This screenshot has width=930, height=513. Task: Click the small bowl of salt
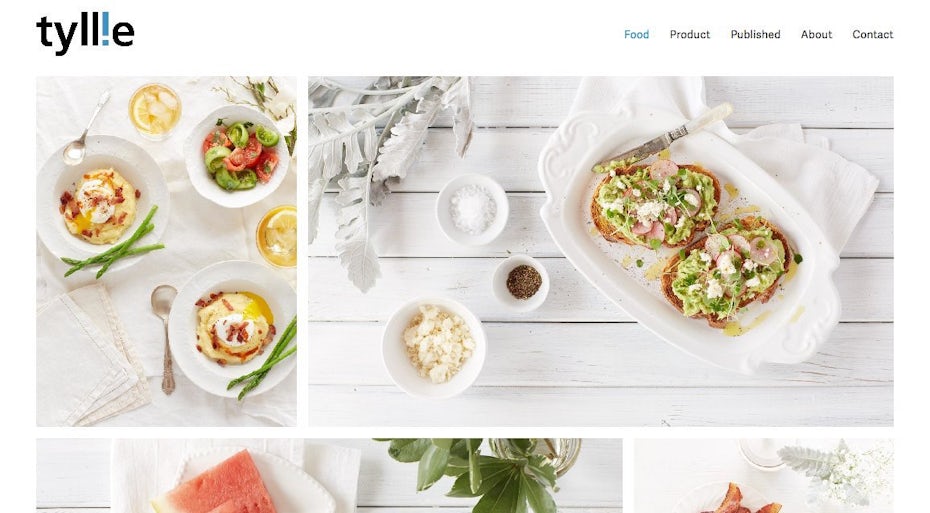(472, 209)
